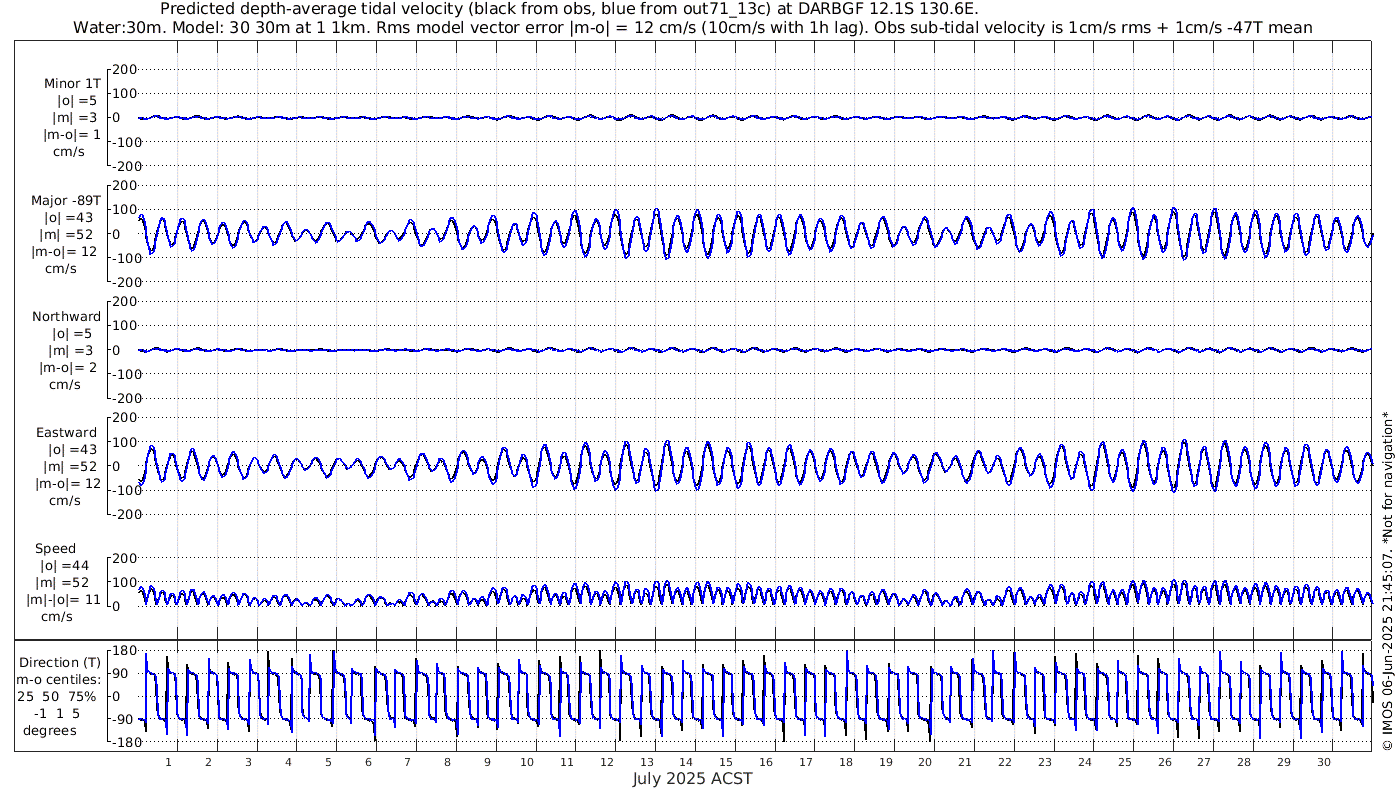Select the '-90' tick on the Direction axis
Screen dimensions: 1400x800
(x=124, y=720)
